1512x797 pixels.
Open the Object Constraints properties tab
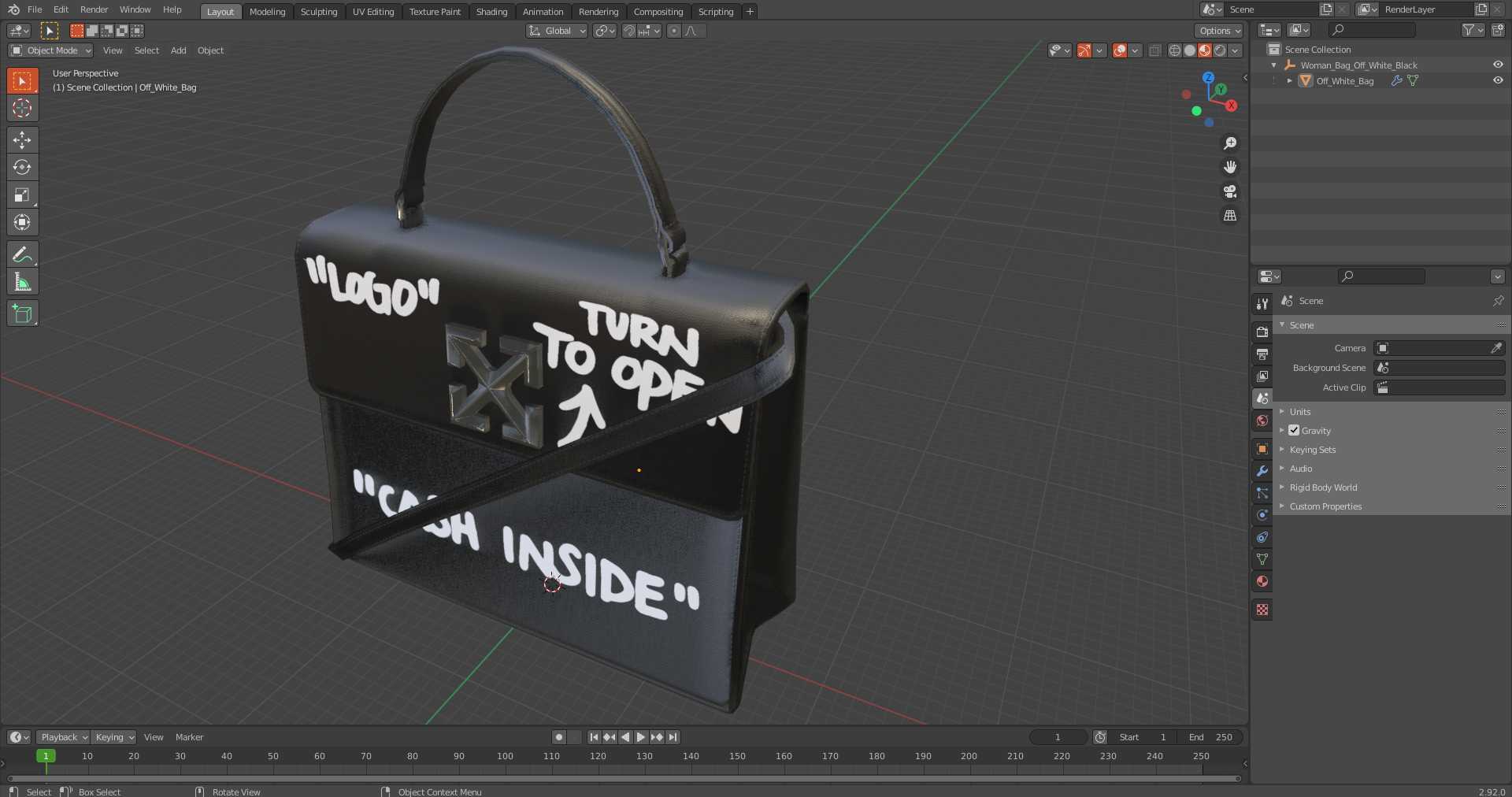click(1262, 537)
